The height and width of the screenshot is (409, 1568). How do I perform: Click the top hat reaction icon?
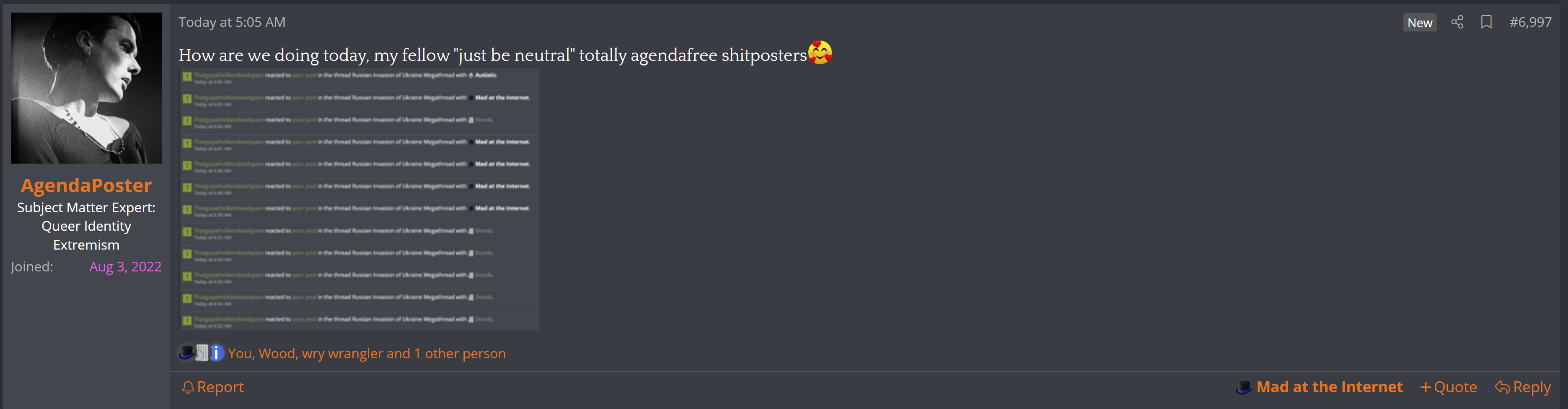tap(186, 352)
